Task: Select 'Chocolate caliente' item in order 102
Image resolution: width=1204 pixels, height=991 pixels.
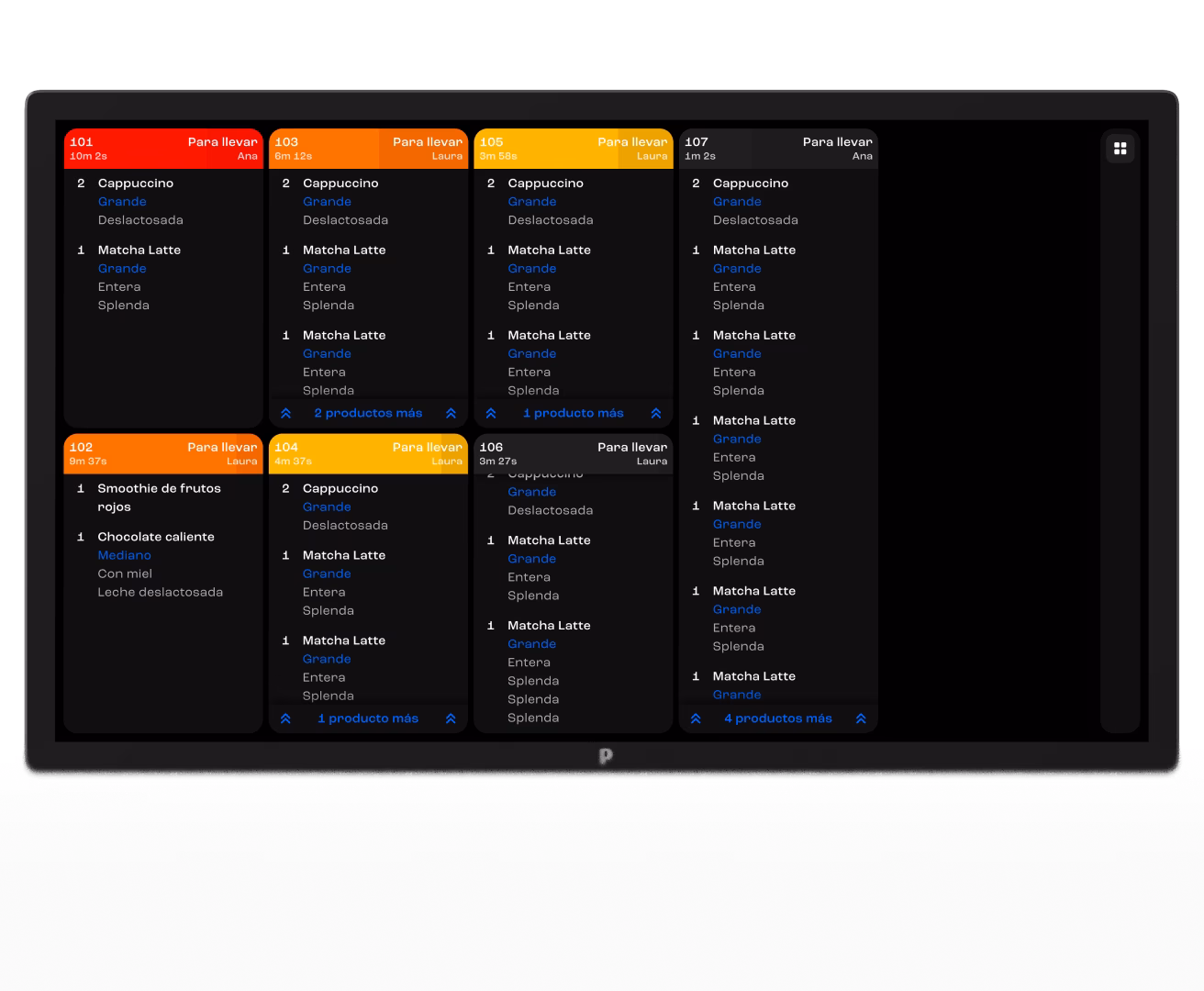Action: [x=156, y=537]
